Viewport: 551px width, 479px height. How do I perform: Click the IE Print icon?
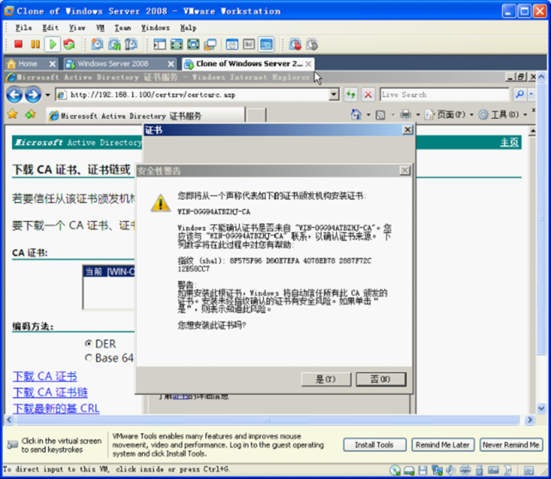[x=405, y=115]
